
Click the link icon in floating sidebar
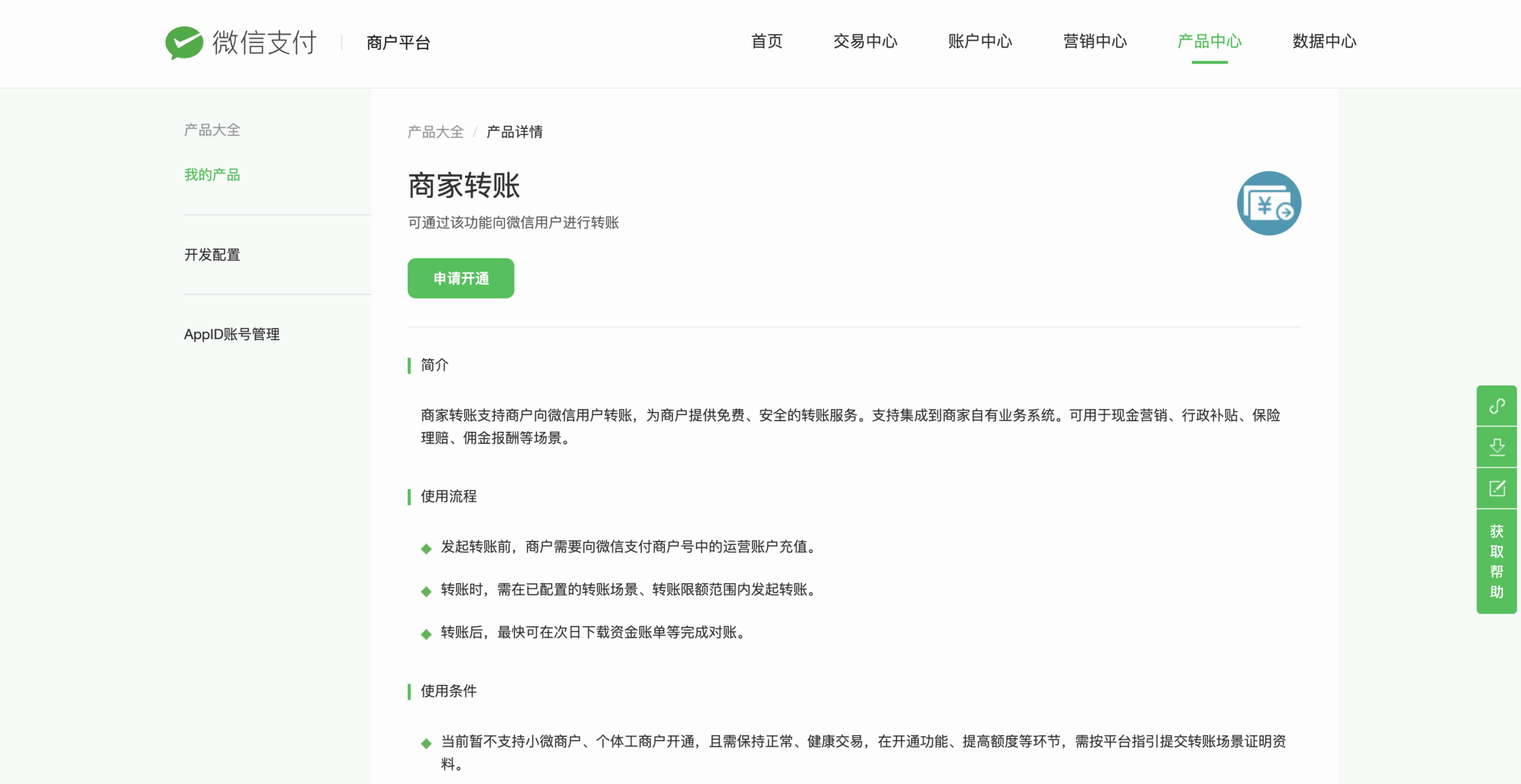tap(1497, 406)
